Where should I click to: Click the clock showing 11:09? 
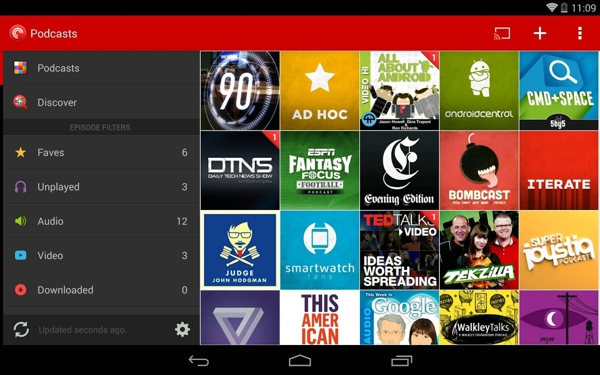click(x=584, y=8)
